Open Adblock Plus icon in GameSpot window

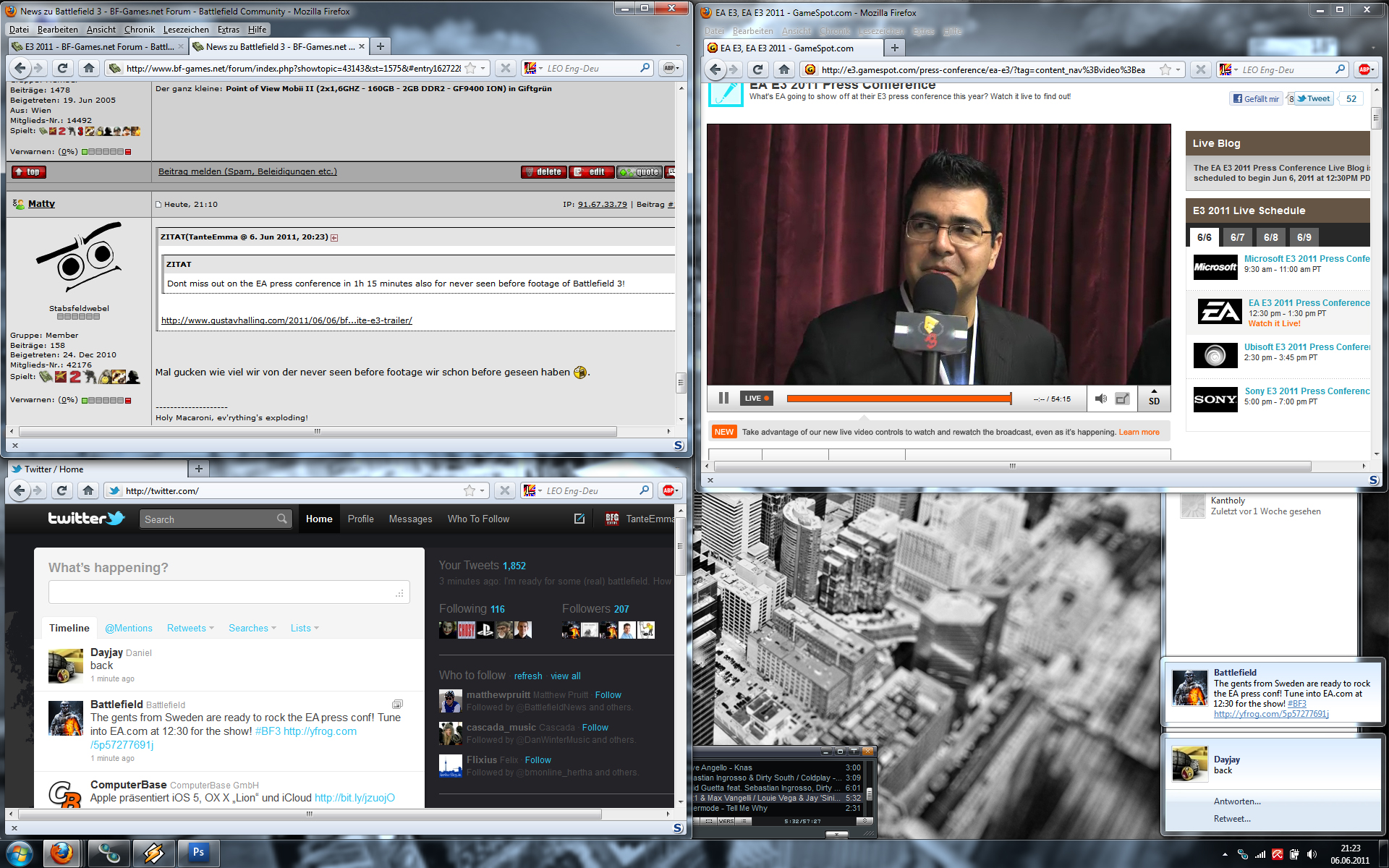1364,69
